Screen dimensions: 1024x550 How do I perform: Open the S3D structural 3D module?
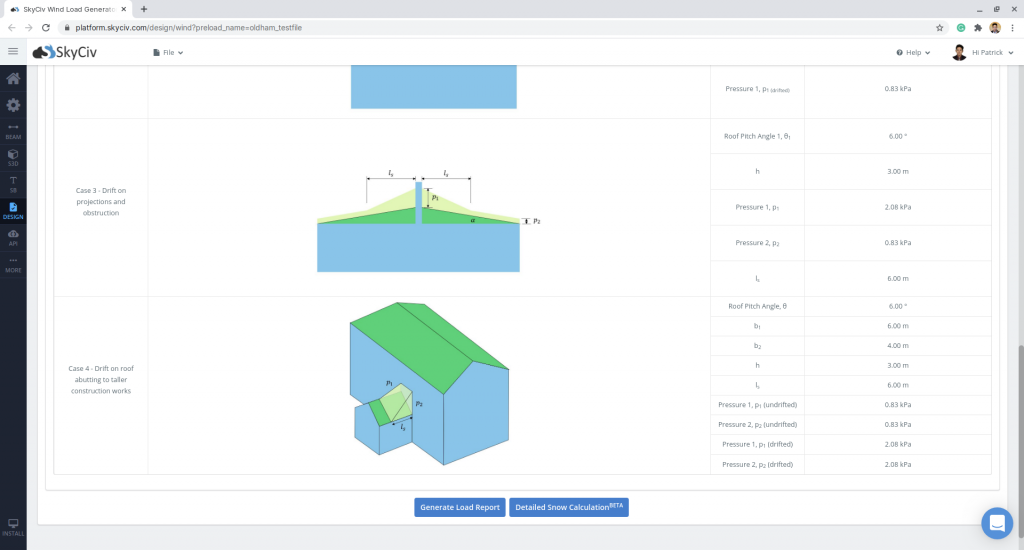tap(13, 157)
